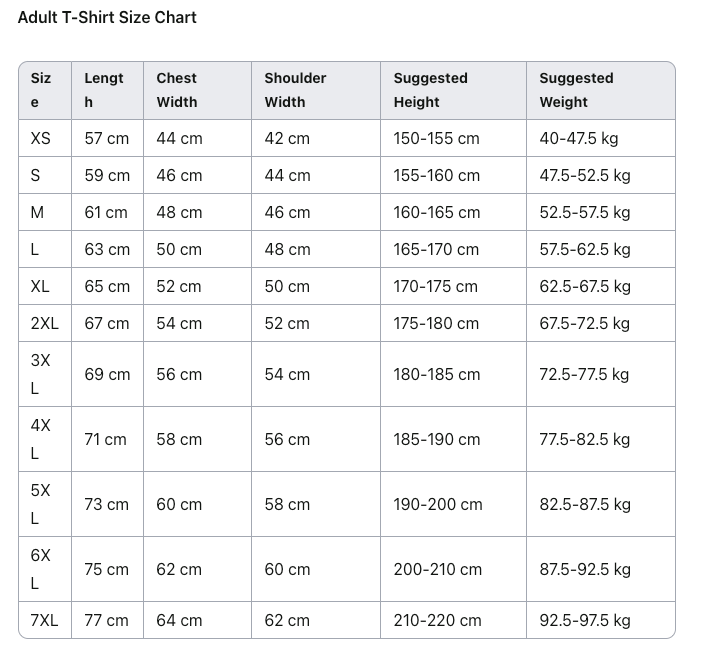Select the Shoulder Width column header

[295, 90]
